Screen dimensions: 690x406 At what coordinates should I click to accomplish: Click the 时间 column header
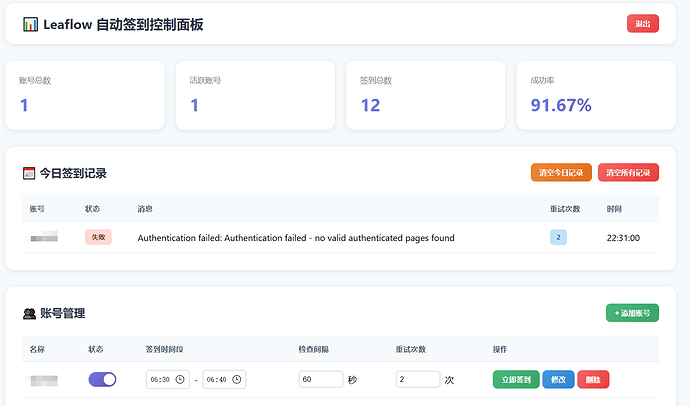pyautogui.click(x=614, y=209)
